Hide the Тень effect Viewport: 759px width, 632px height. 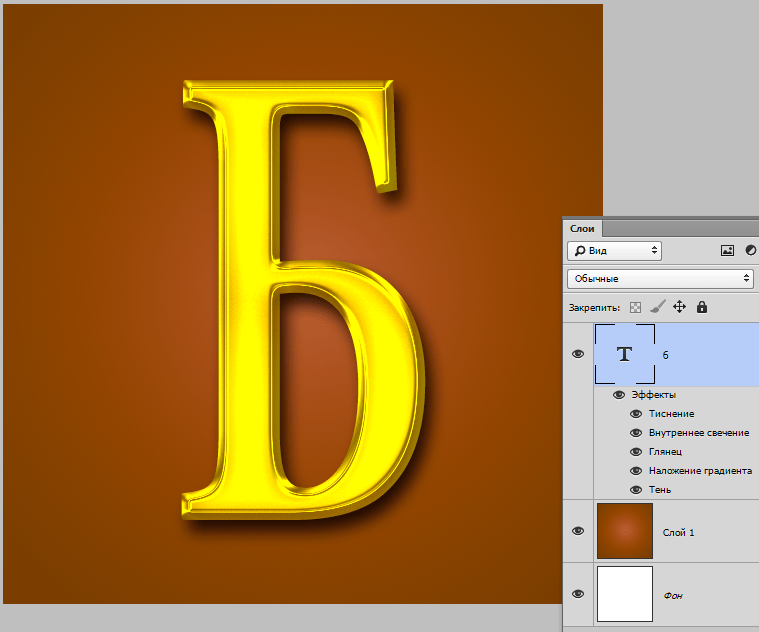(636, 490)
